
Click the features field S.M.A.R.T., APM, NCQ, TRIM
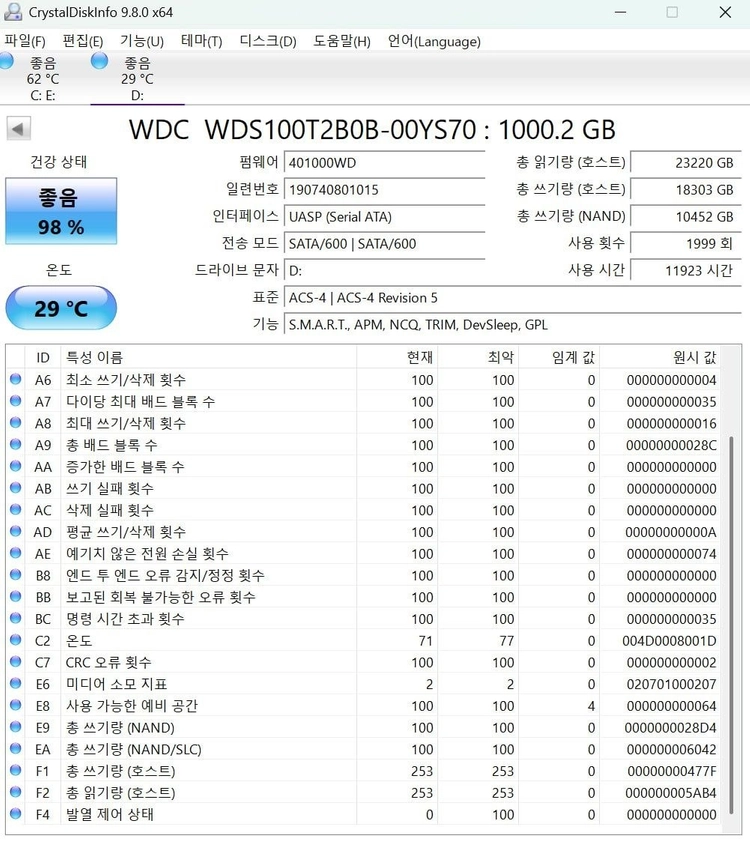coord(512,324)
